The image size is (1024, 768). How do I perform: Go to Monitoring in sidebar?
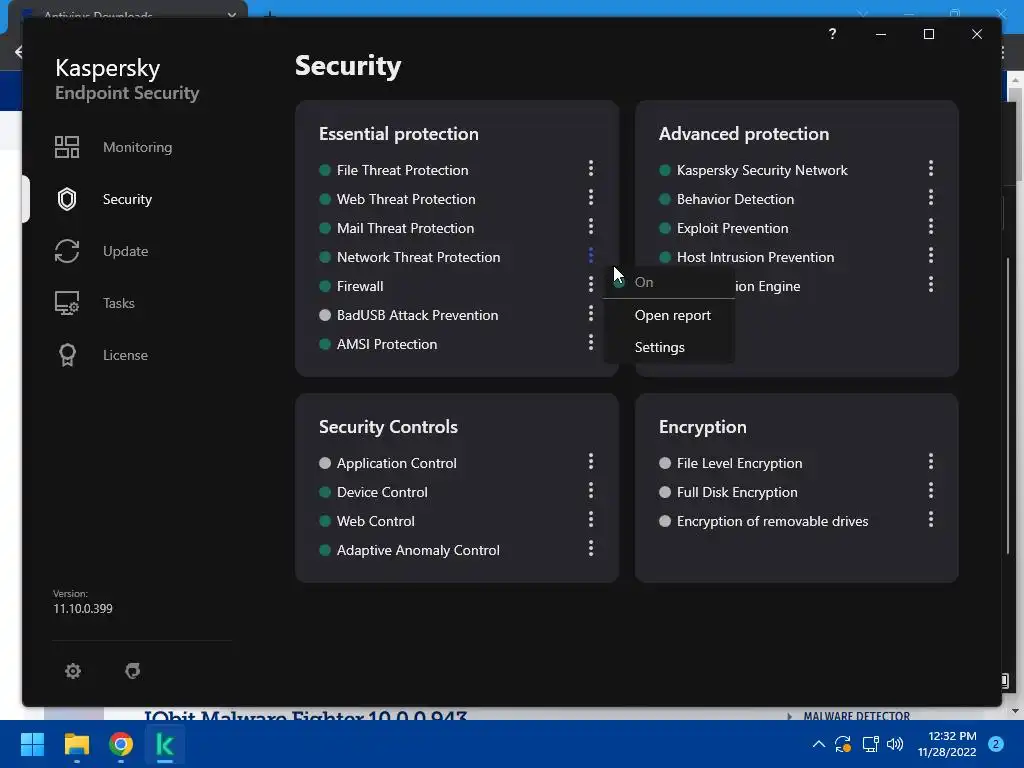click(x=137, y=148)
